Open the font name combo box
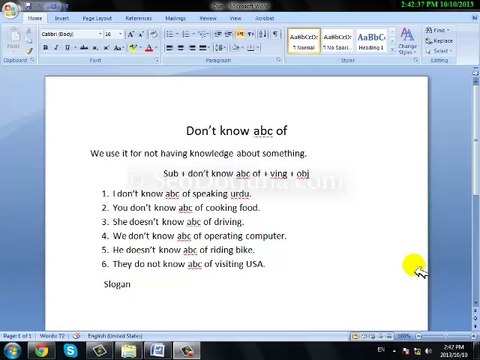This screenshot has height=360, width=480. (71, 34)
